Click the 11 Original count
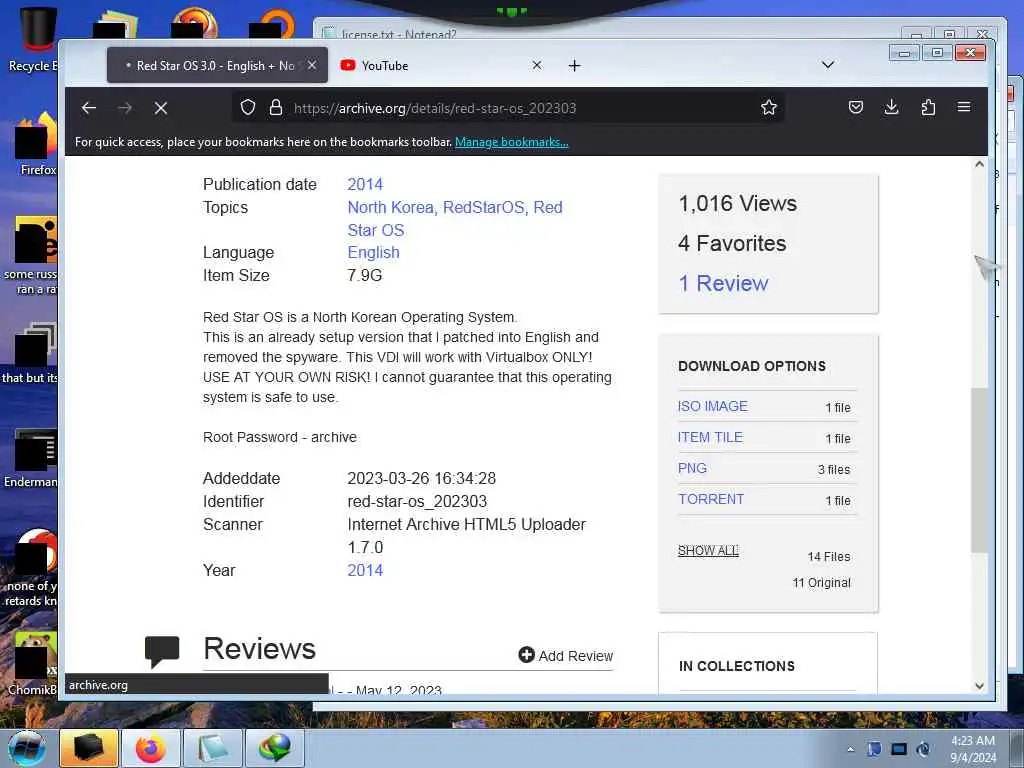 tap(822, 583)
